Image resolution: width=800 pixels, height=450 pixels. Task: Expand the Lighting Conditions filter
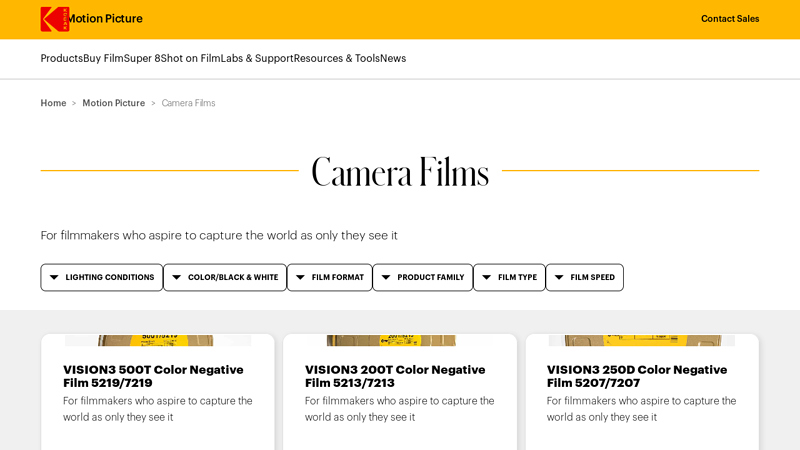tap(102, 278)
